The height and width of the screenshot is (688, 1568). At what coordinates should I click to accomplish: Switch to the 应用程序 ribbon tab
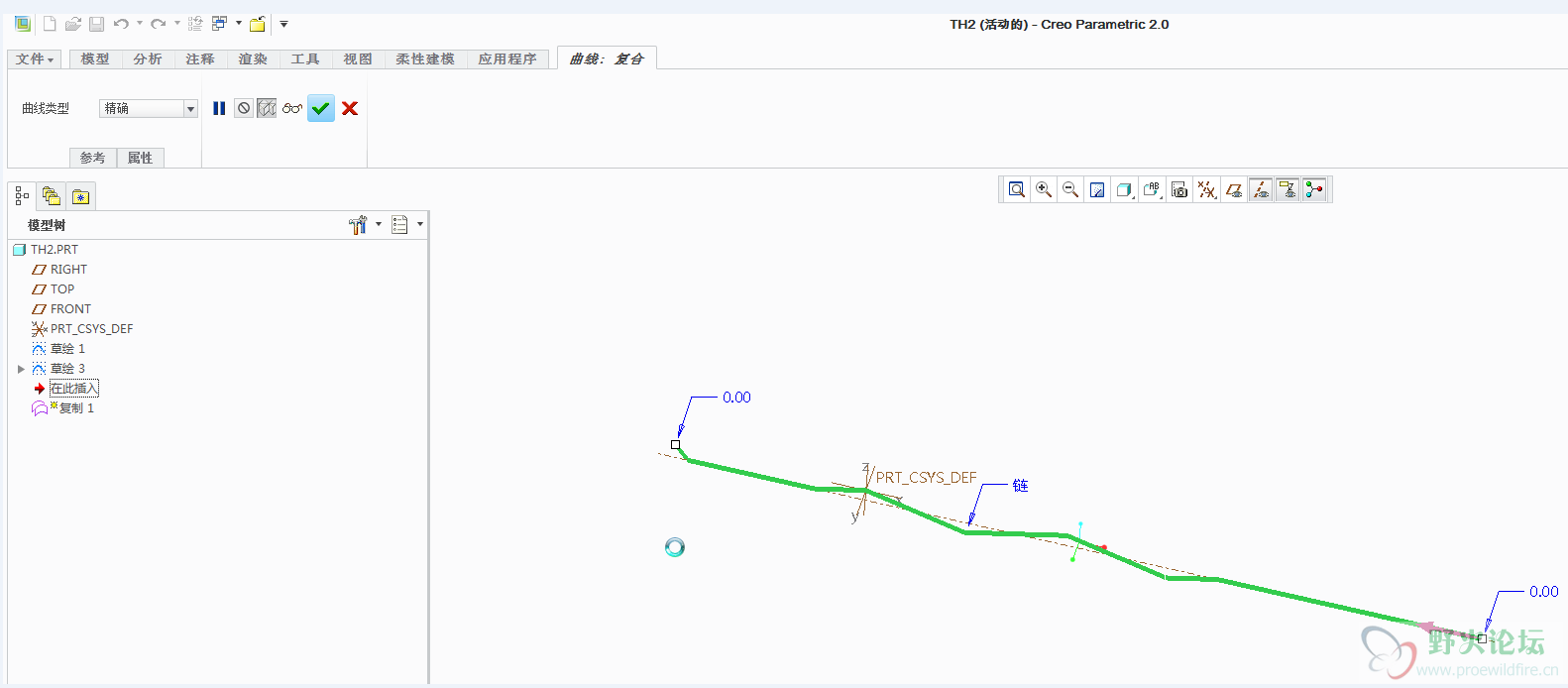[x=507, y=59]
